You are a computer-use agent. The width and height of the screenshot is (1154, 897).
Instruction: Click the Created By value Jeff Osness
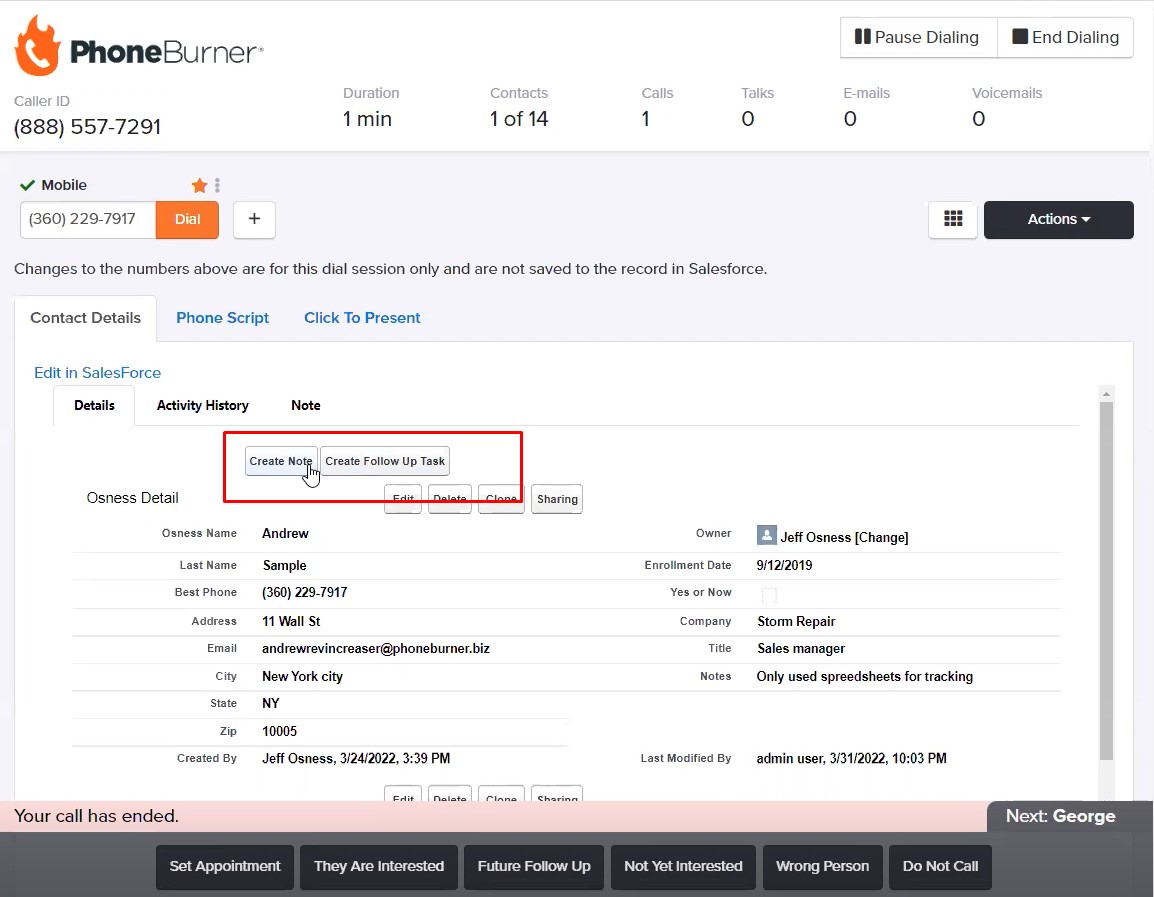tap(356, 759)
